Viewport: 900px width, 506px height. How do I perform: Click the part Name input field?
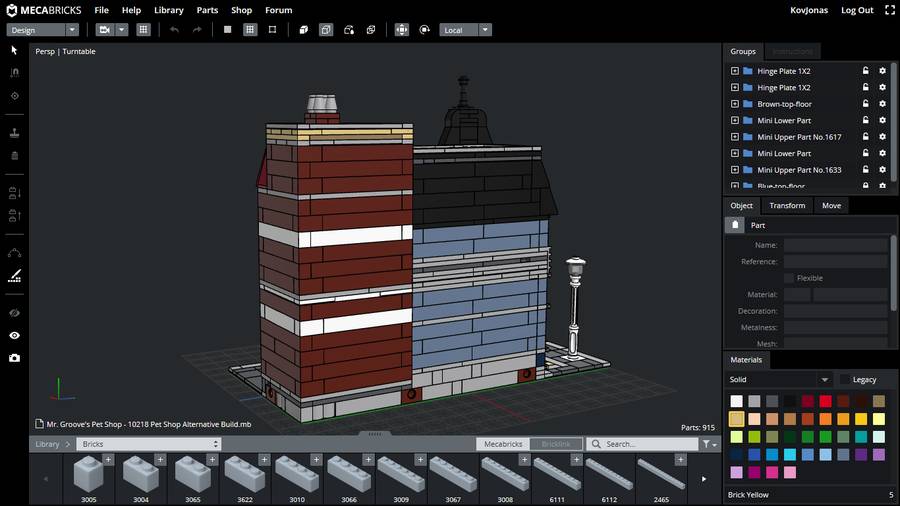pos(836,245)
